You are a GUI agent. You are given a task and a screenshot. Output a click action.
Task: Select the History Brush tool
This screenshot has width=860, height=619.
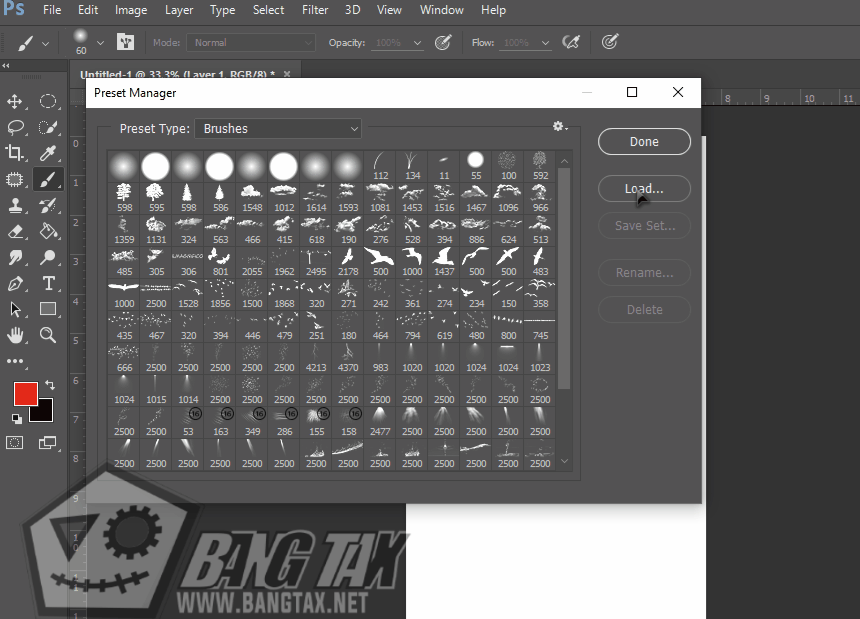click(48, 206)
